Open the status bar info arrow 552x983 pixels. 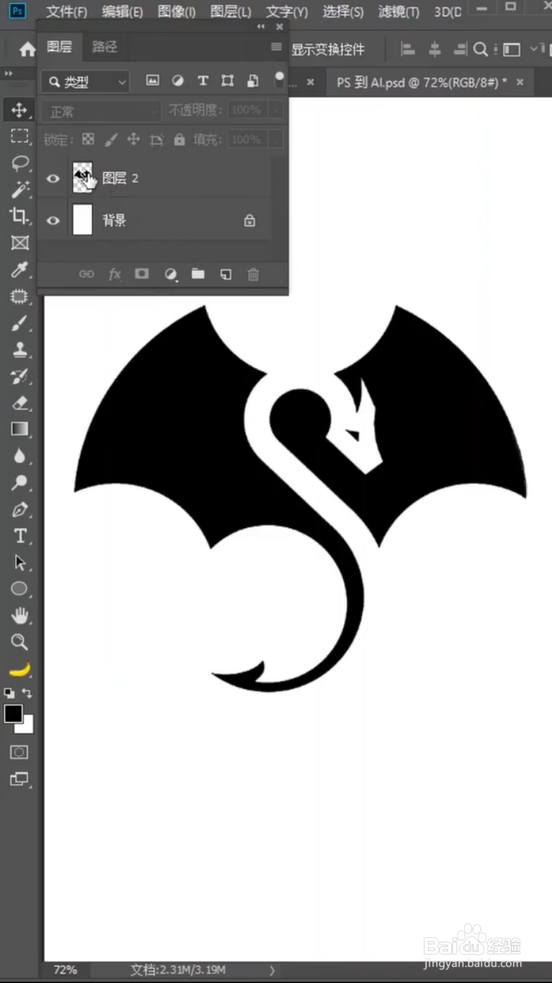[x=272, y=970]
